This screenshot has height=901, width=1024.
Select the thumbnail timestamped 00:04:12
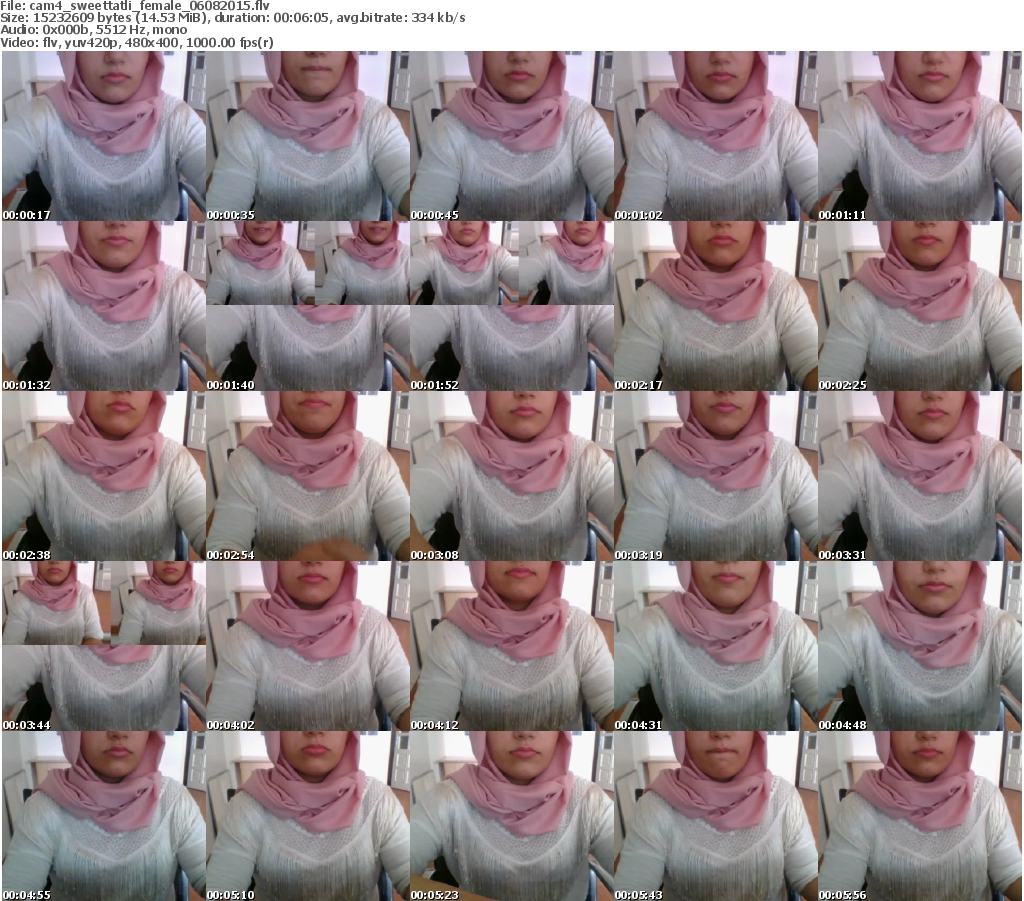click(511, 646)
